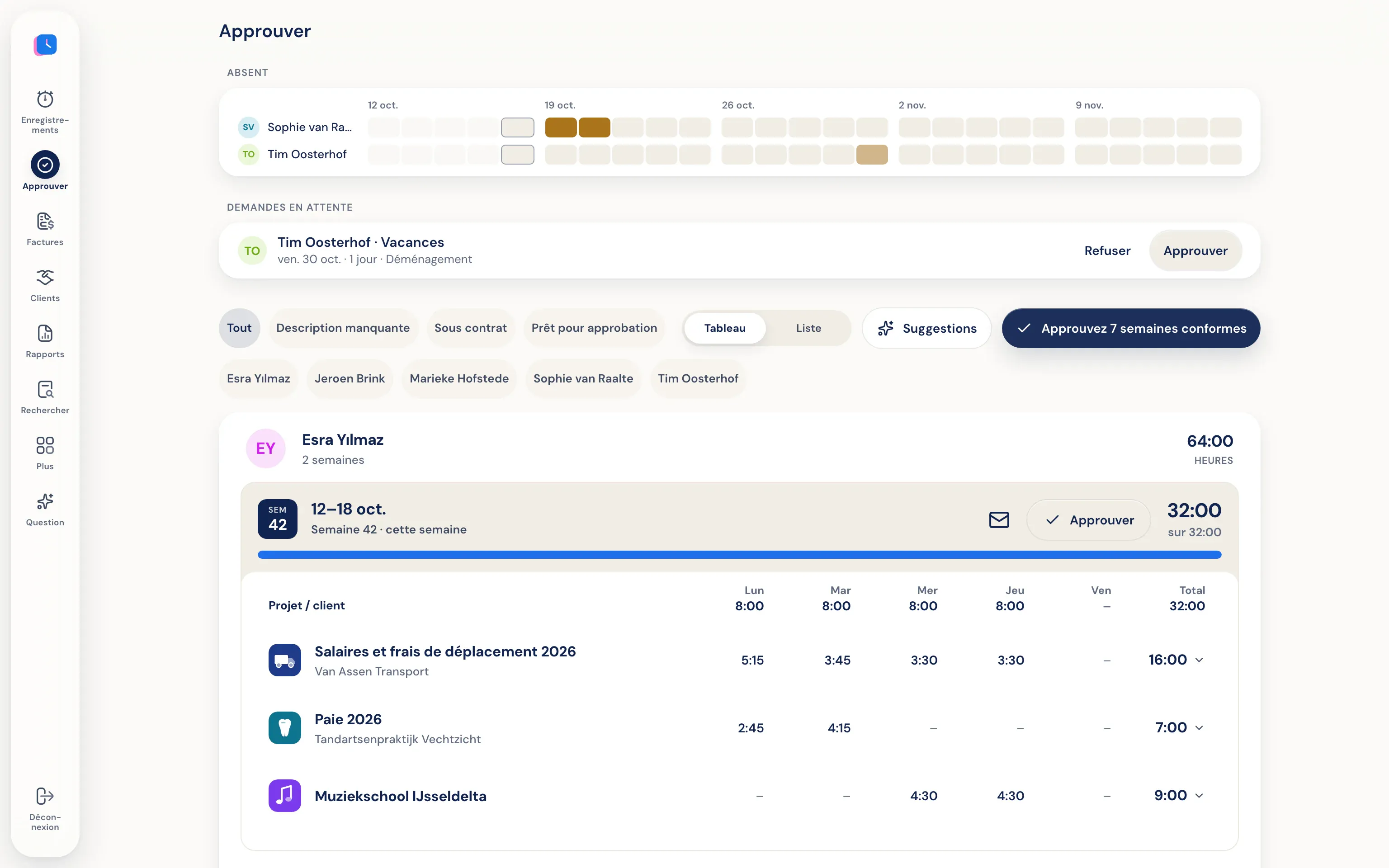1389x868 pixels.
Task: Filter by Sophie van Raalte
Action: (583, 379)
